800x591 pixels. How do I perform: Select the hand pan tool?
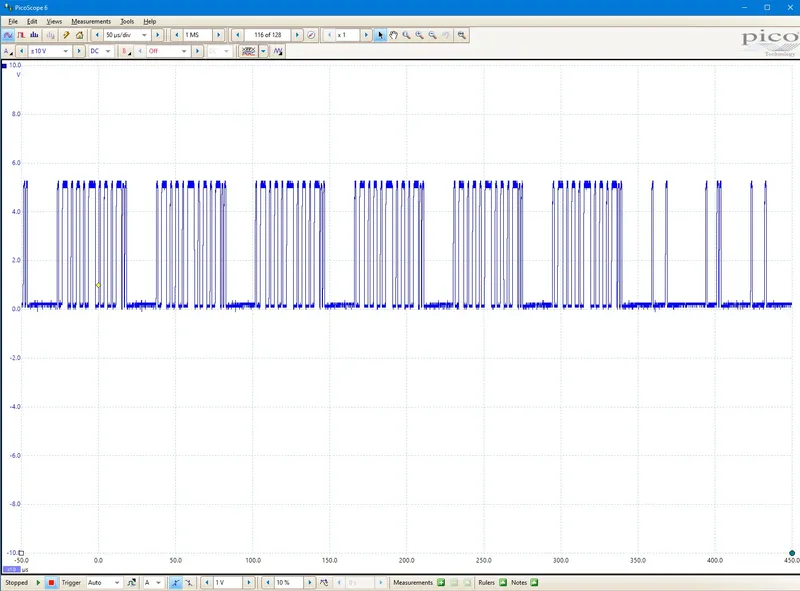click(x=393, y=35)
